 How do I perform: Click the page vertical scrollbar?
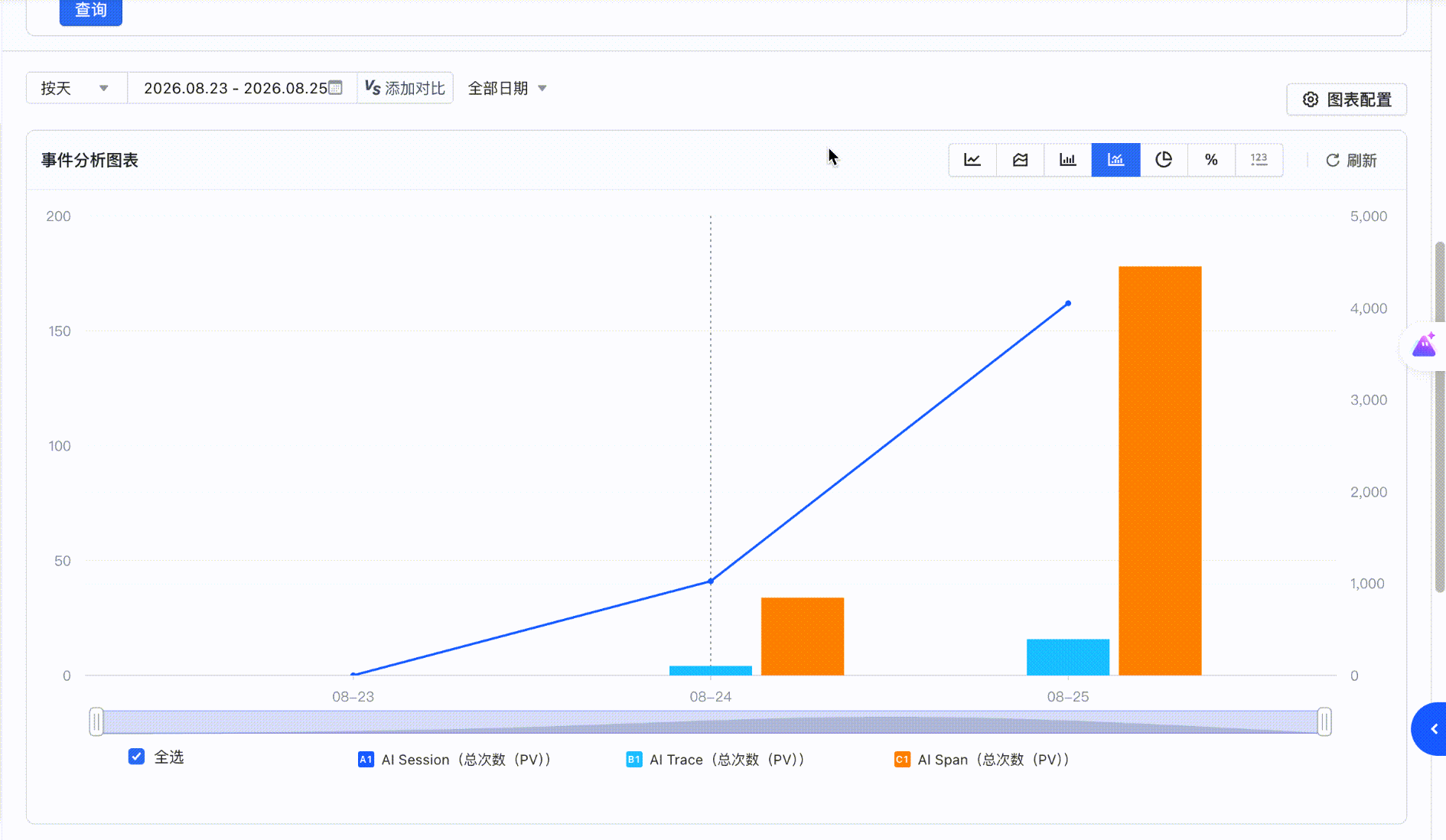1440,417
